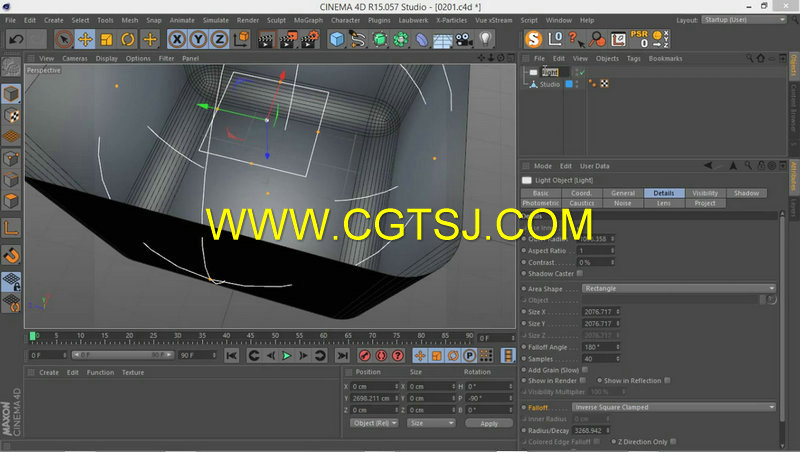Toggle Add Grain (Slow) checkbox
This screenshot has height=452, width=800.
[x=585, y=370]
